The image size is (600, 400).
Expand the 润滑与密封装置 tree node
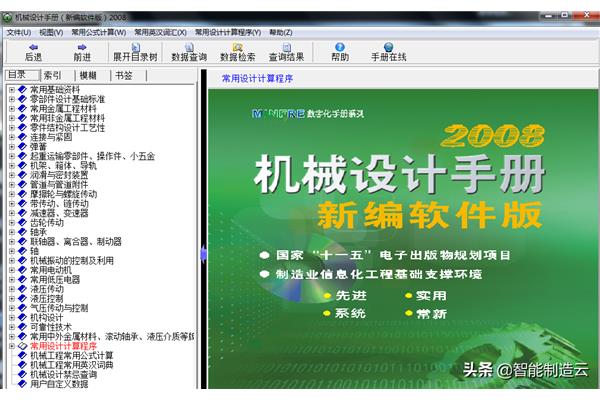click(x=12, y=175)
